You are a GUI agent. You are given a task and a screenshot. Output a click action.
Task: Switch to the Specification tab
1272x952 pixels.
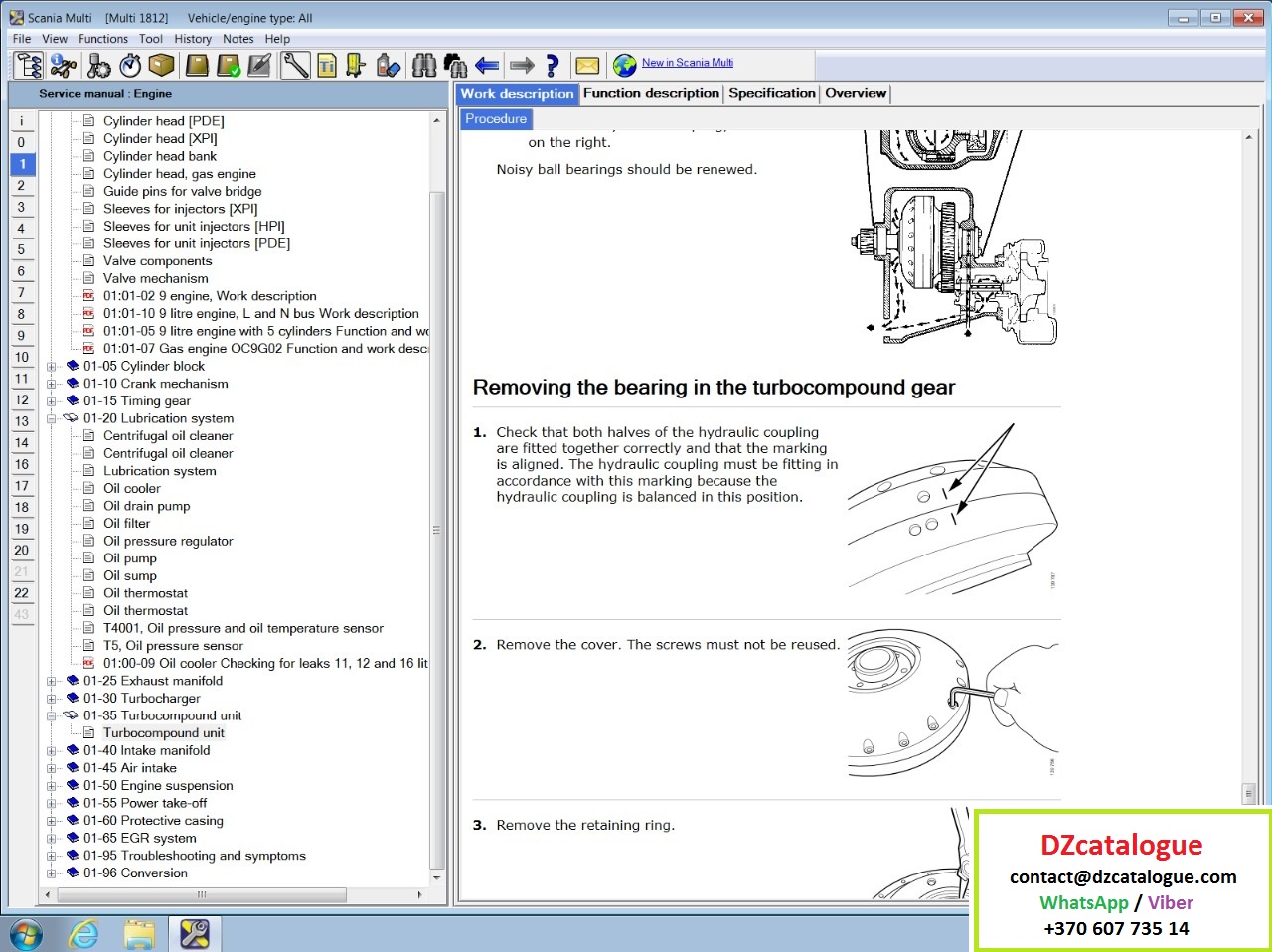(x=772, y=93)
